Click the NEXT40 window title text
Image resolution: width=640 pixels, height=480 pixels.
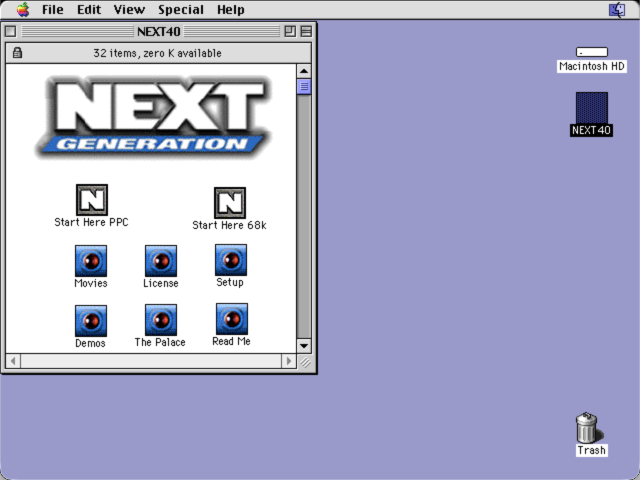[158, 31]
